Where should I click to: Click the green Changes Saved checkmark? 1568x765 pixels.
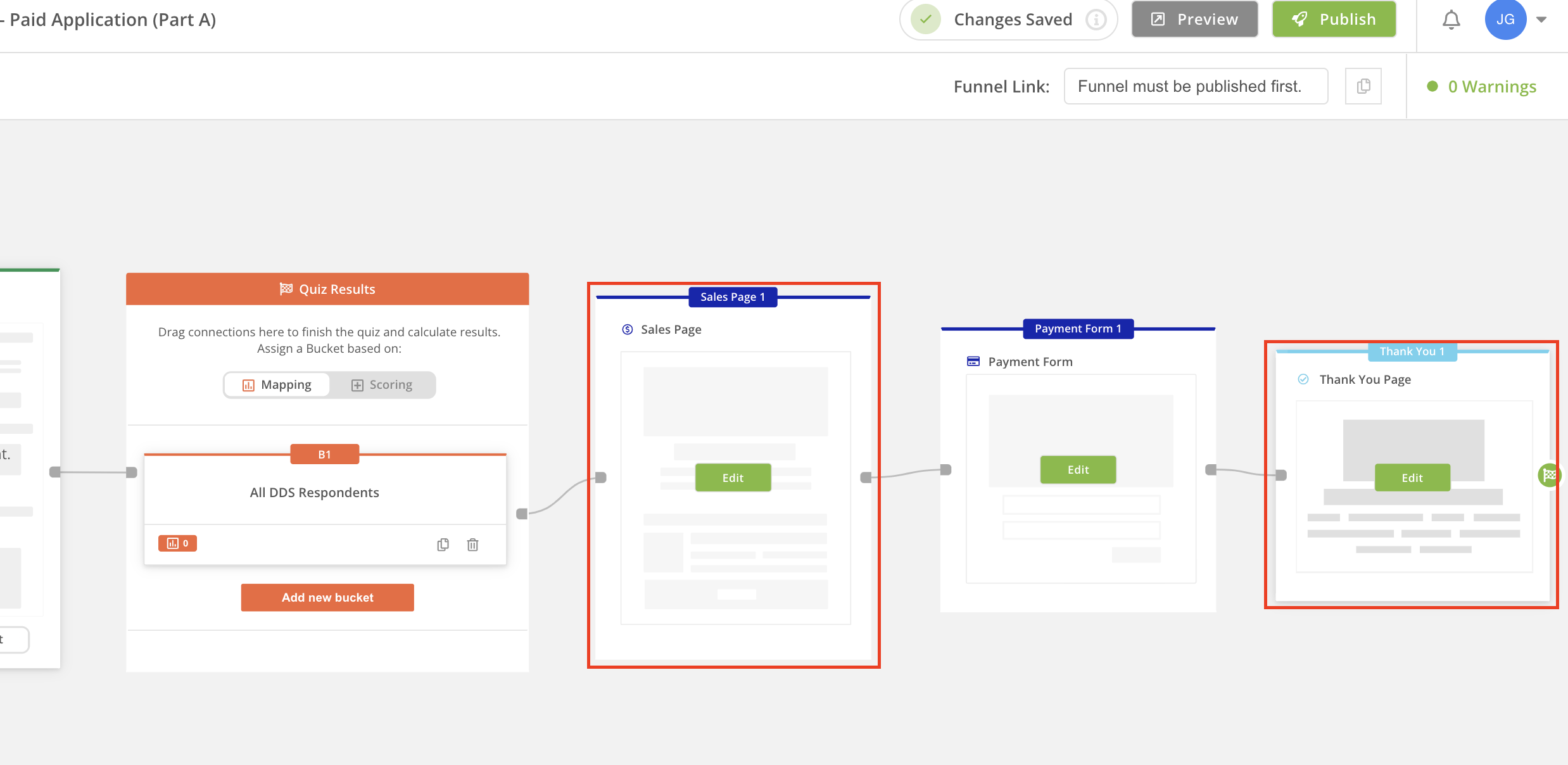[925, 20]
